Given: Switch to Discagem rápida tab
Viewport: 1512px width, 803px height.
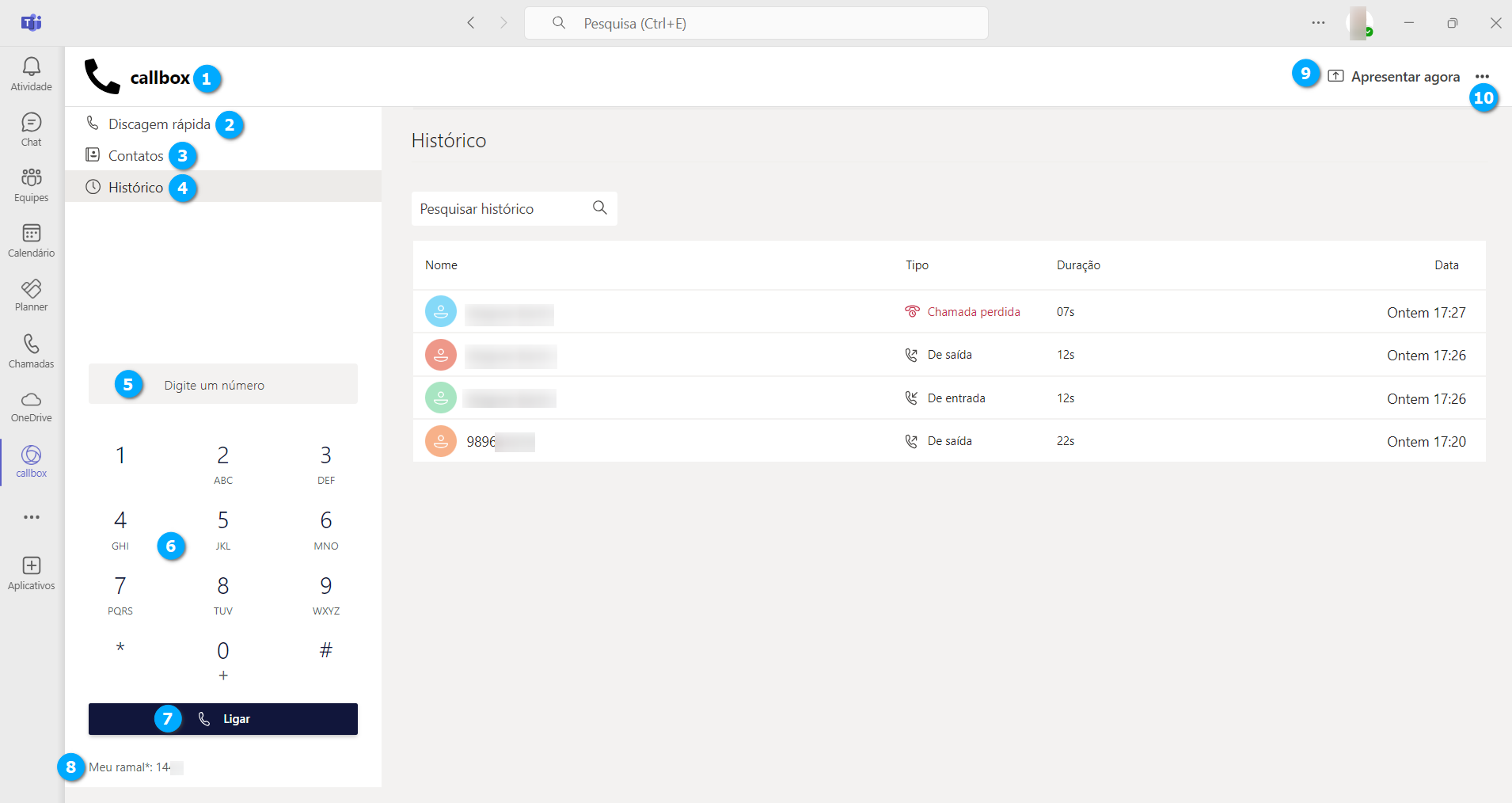Looking at the screenshot, I should pos(158,124).
